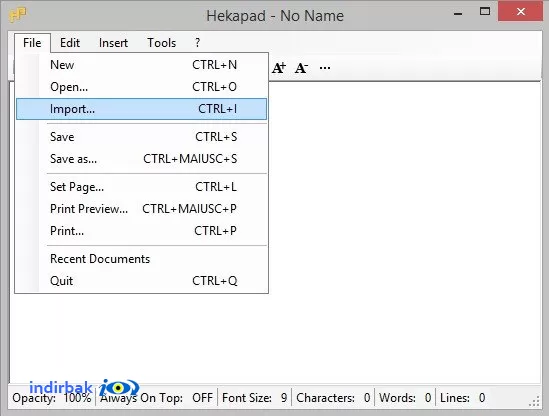Click the window resize grip

(x=534, y=401)
